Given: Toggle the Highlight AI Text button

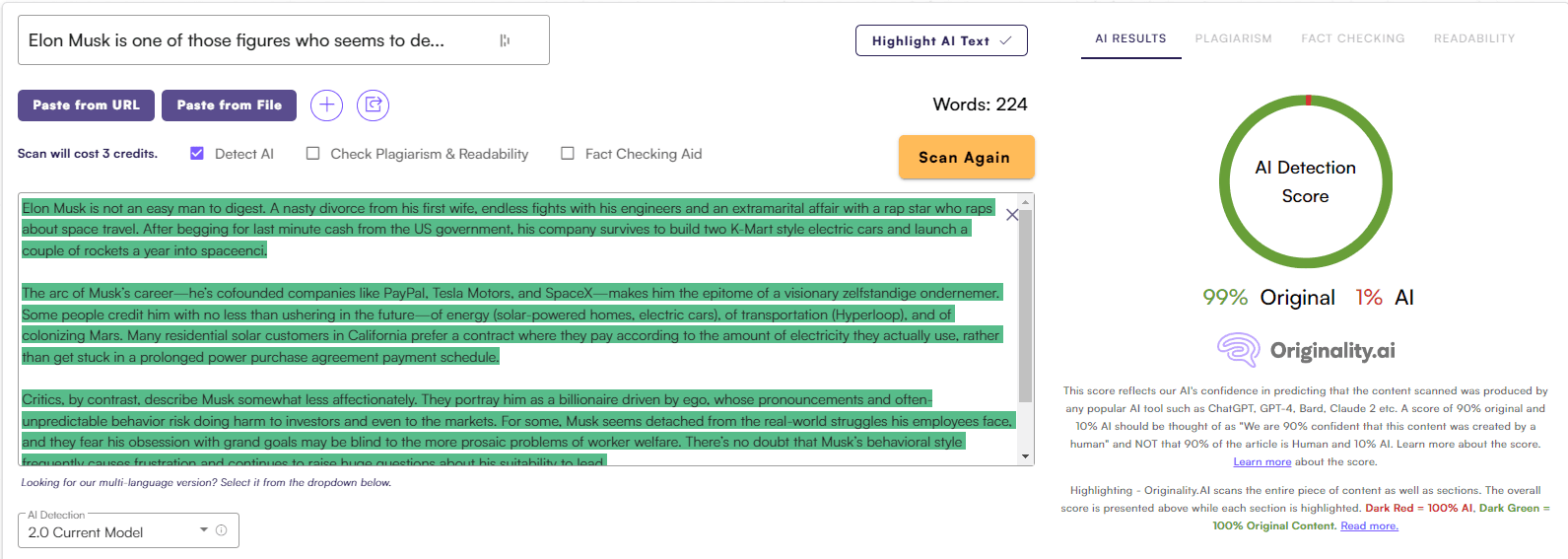Looking at the screenshot, I should (x=941, y=40).
